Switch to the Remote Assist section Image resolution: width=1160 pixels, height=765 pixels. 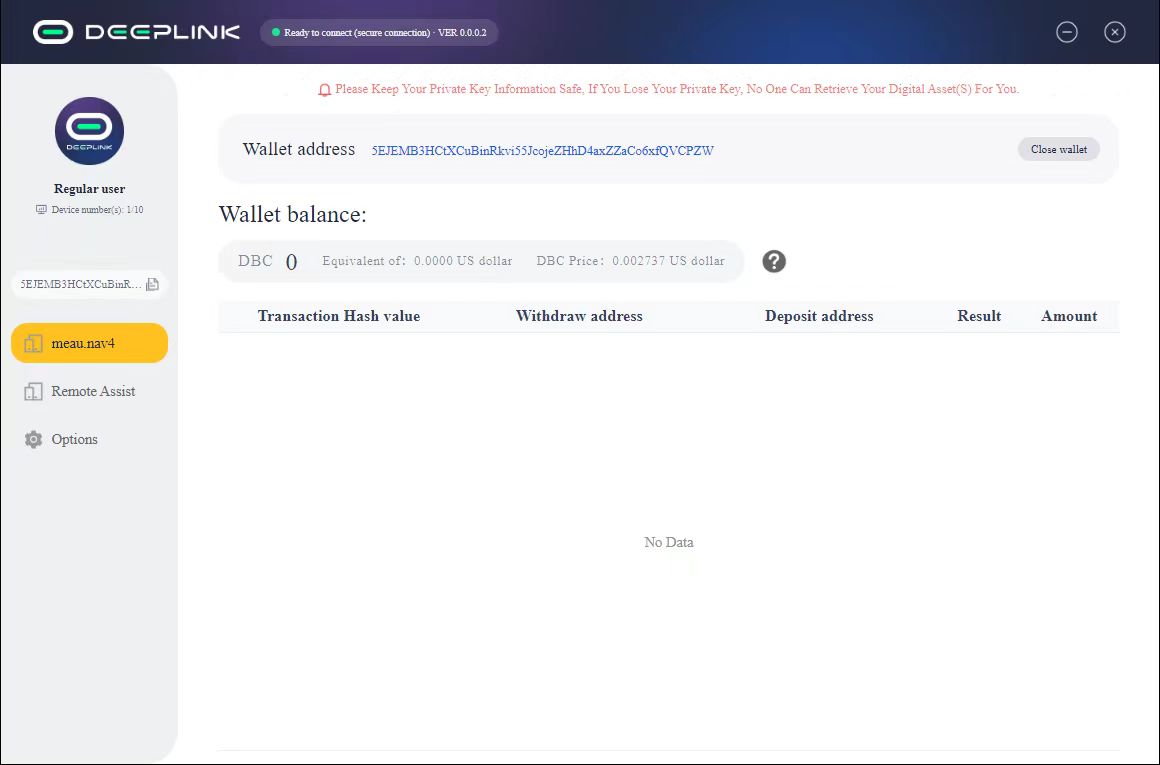[93, 390]
